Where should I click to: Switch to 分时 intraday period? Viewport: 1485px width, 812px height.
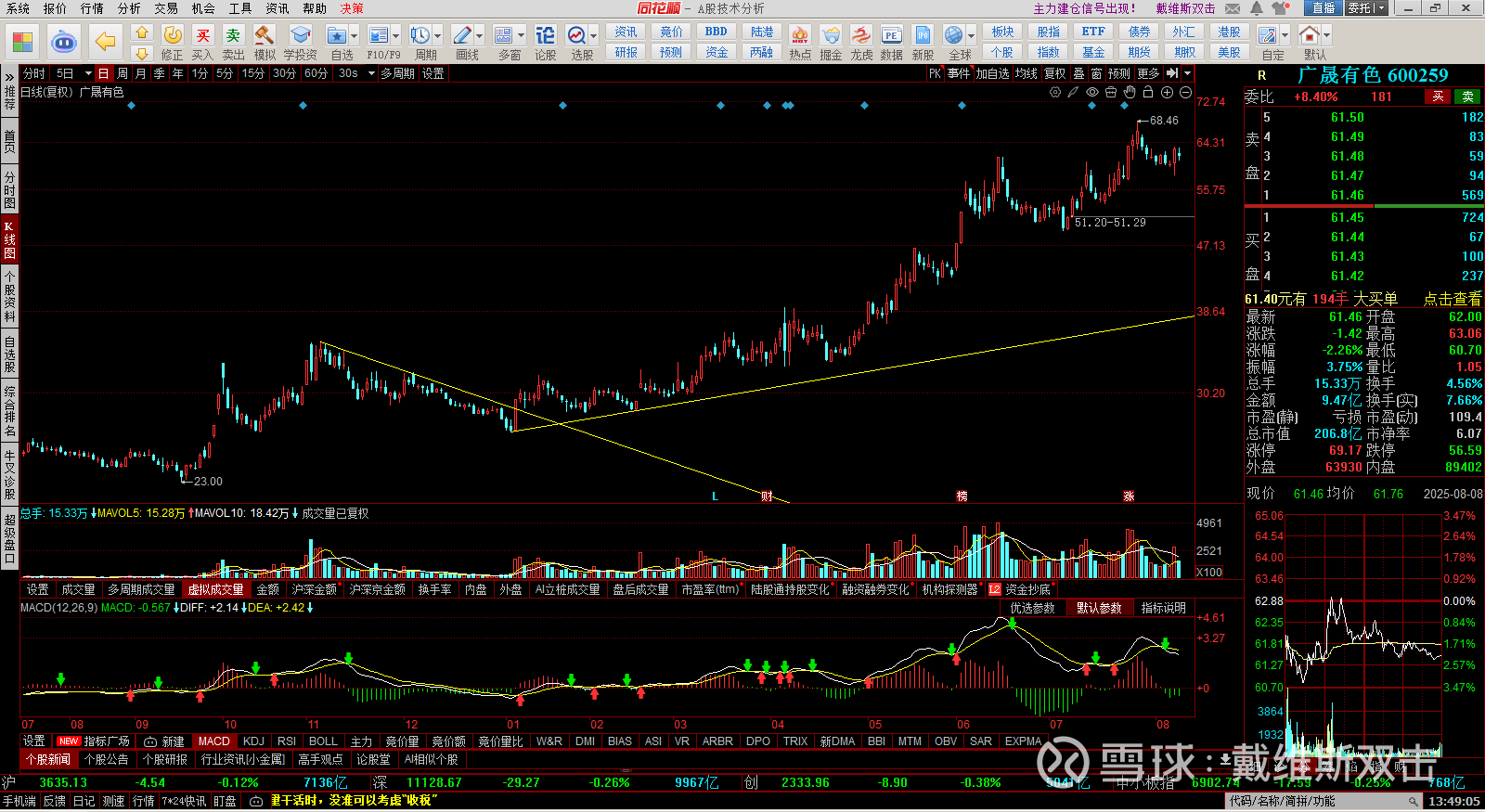click(33, 73)
